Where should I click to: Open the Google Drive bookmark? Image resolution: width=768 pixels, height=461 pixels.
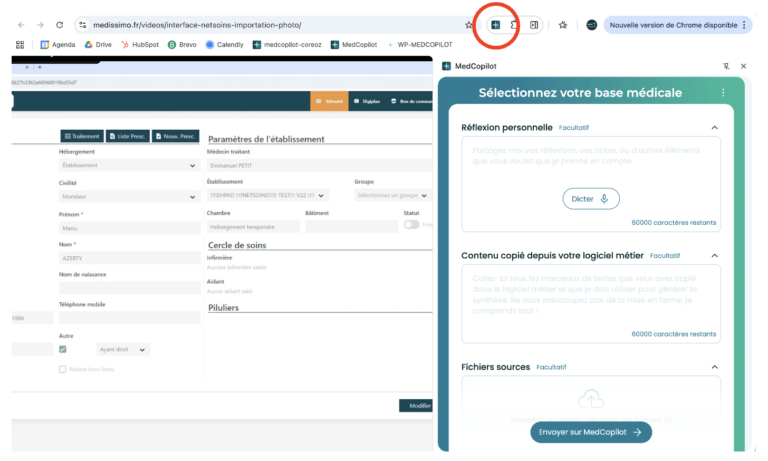[x=97, y=44]
